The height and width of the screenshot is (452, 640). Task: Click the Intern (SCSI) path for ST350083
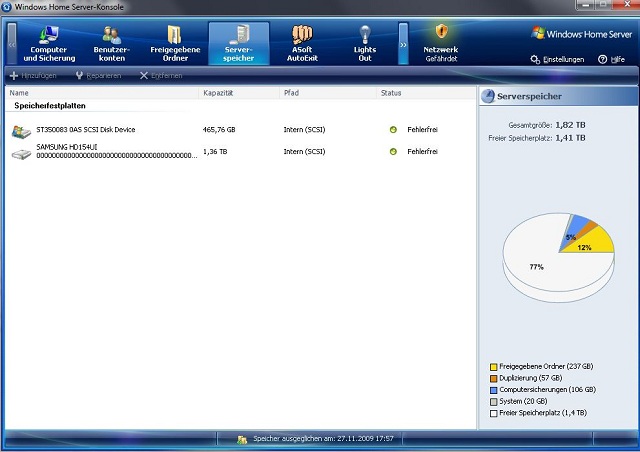point(304,130)
